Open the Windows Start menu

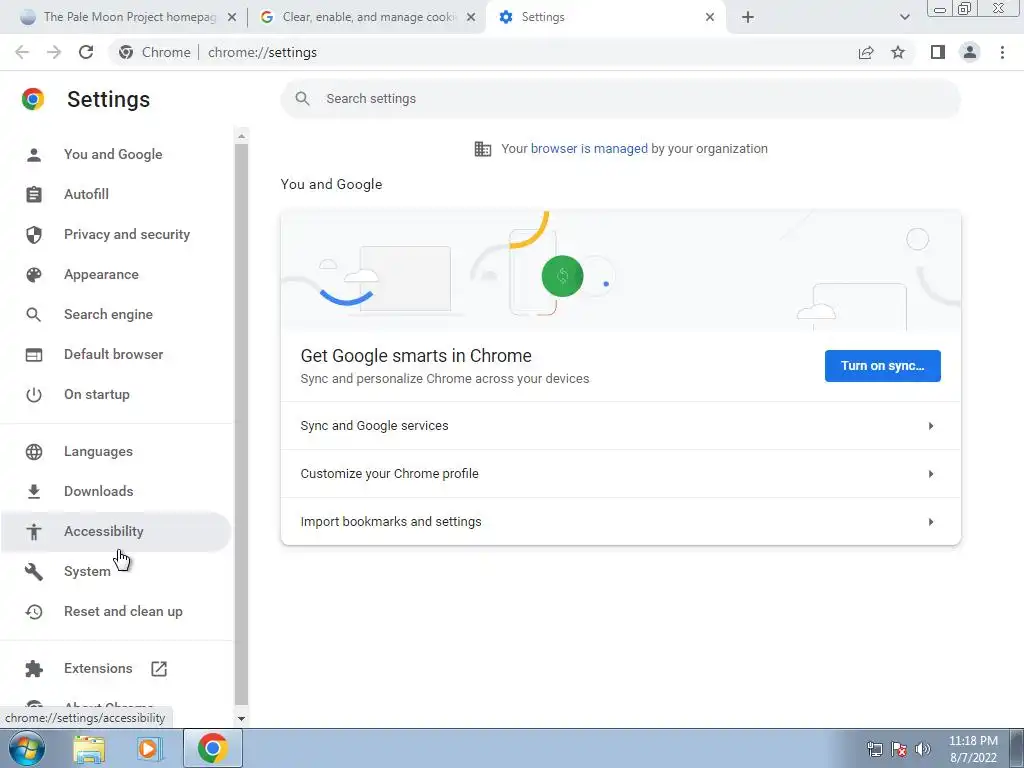click(x=27, y=748)
